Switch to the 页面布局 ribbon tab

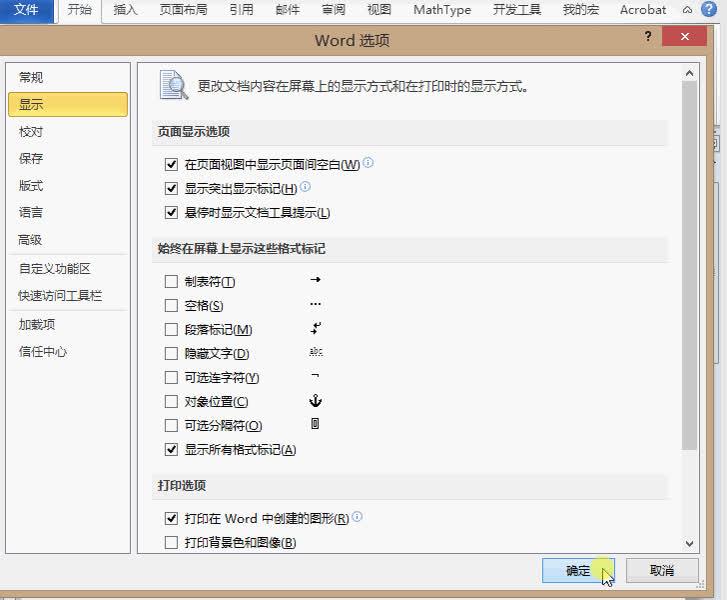click(x=183, y=10)
